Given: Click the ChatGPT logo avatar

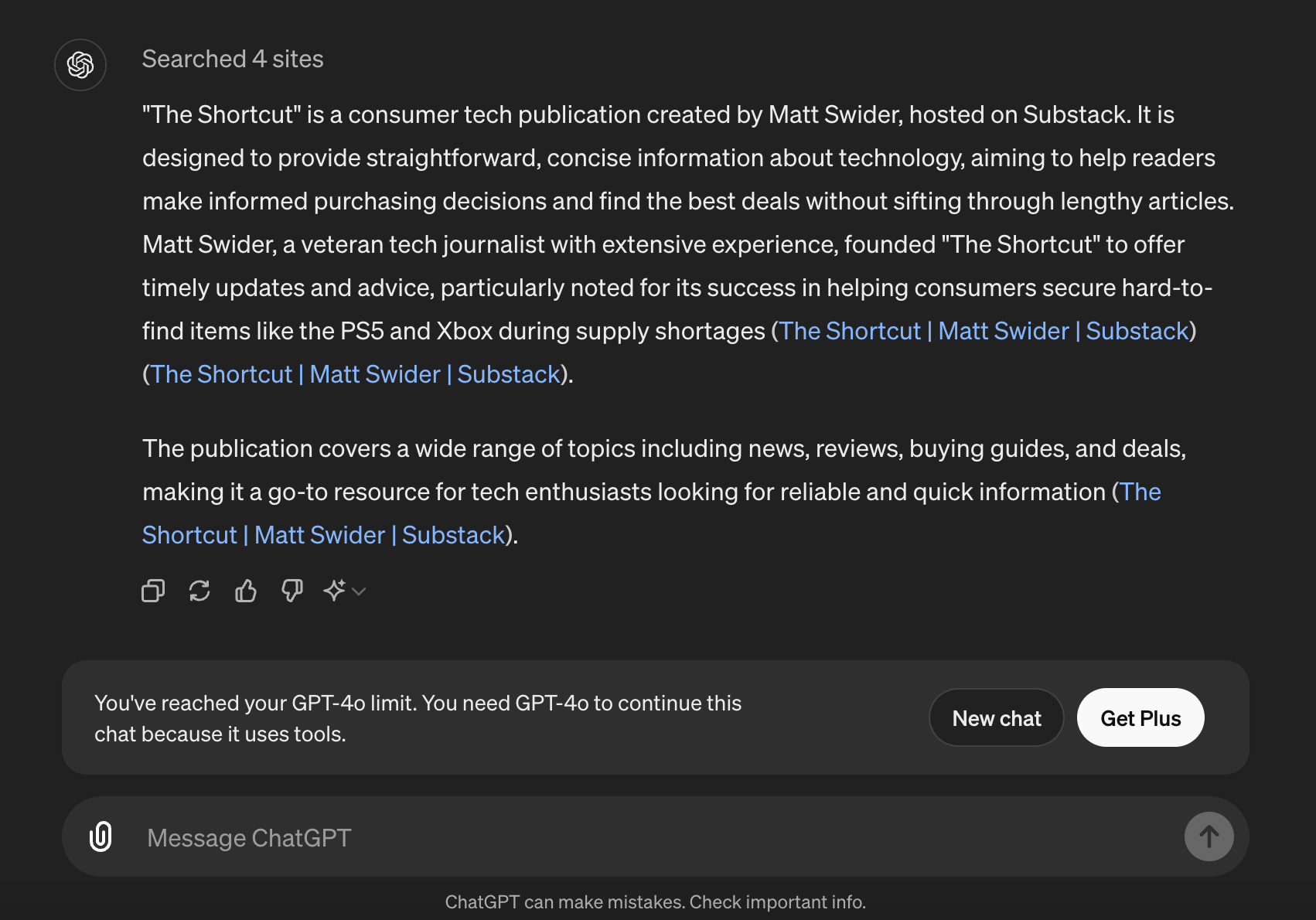Looking at the screenshot, I should 80,65.
